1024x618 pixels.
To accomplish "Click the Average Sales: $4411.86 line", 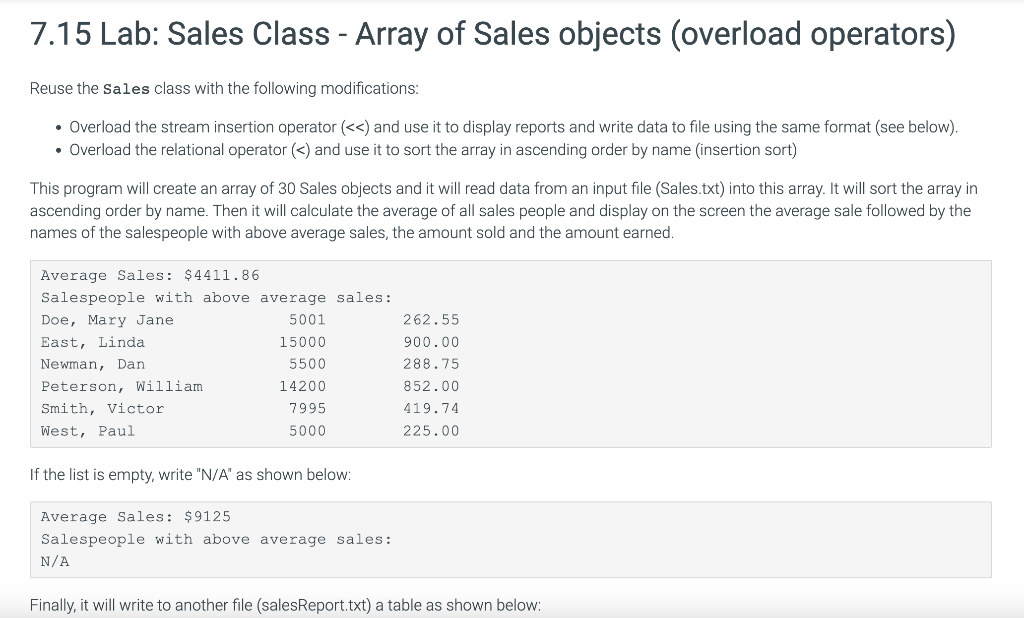I will tap(150, 276).
